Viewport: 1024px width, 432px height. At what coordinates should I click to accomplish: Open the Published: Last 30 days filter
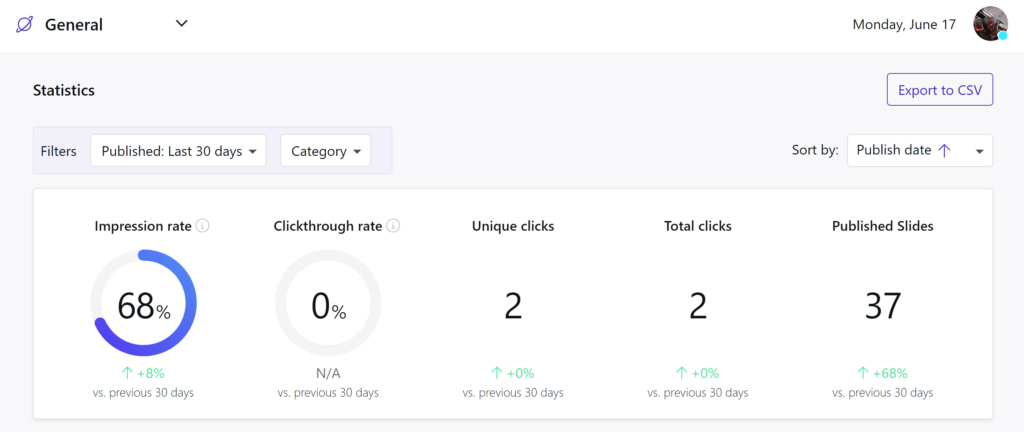pos(178,151)
